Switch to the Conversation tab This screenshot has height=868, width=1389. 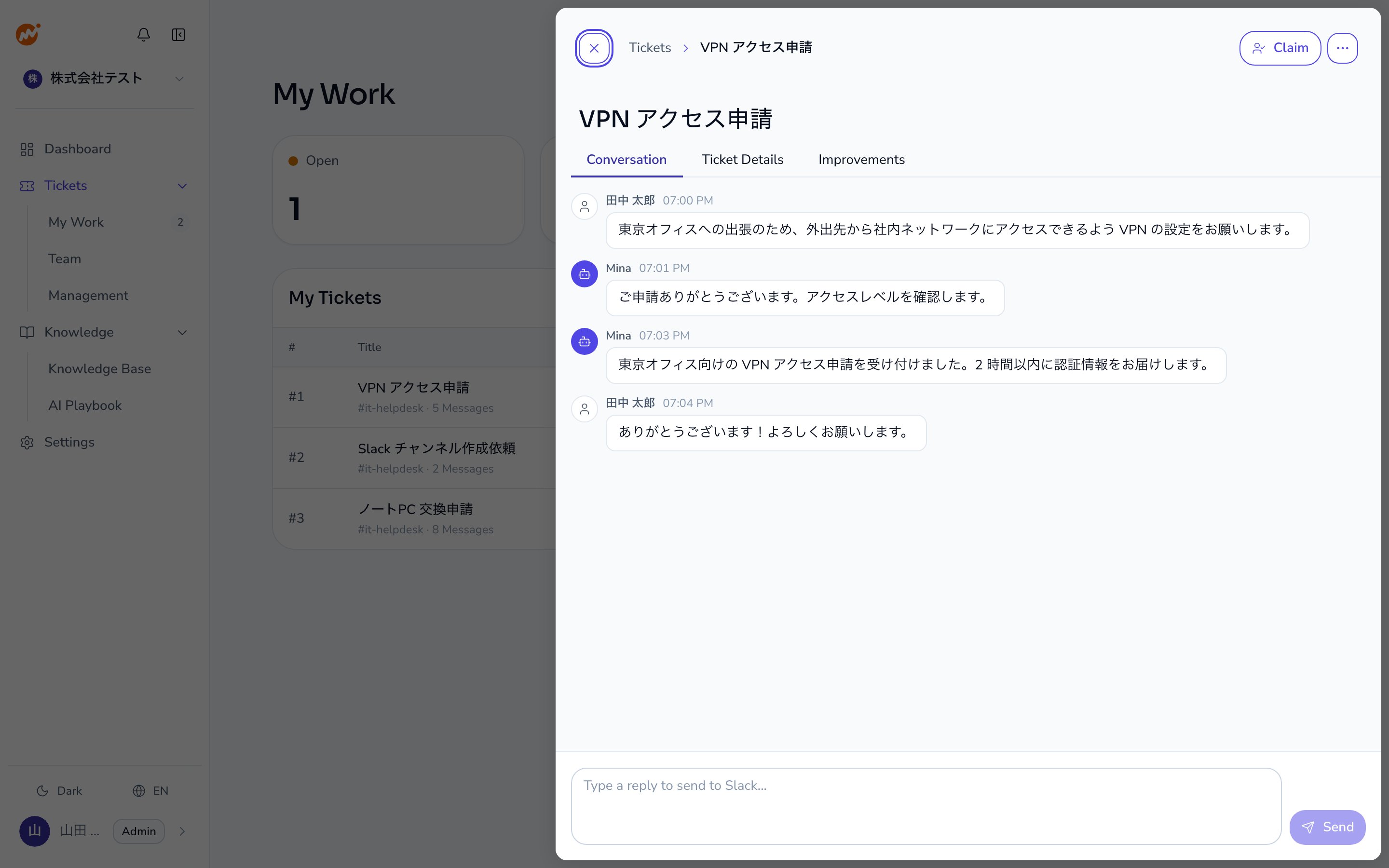626,160
